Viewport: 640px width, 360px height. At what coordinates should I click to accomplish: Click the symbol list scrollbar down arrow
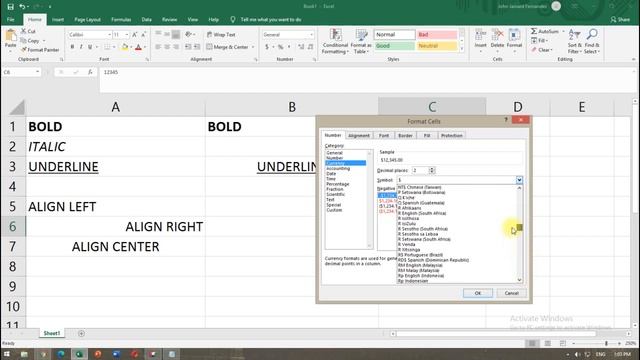(x=519, y=280)
